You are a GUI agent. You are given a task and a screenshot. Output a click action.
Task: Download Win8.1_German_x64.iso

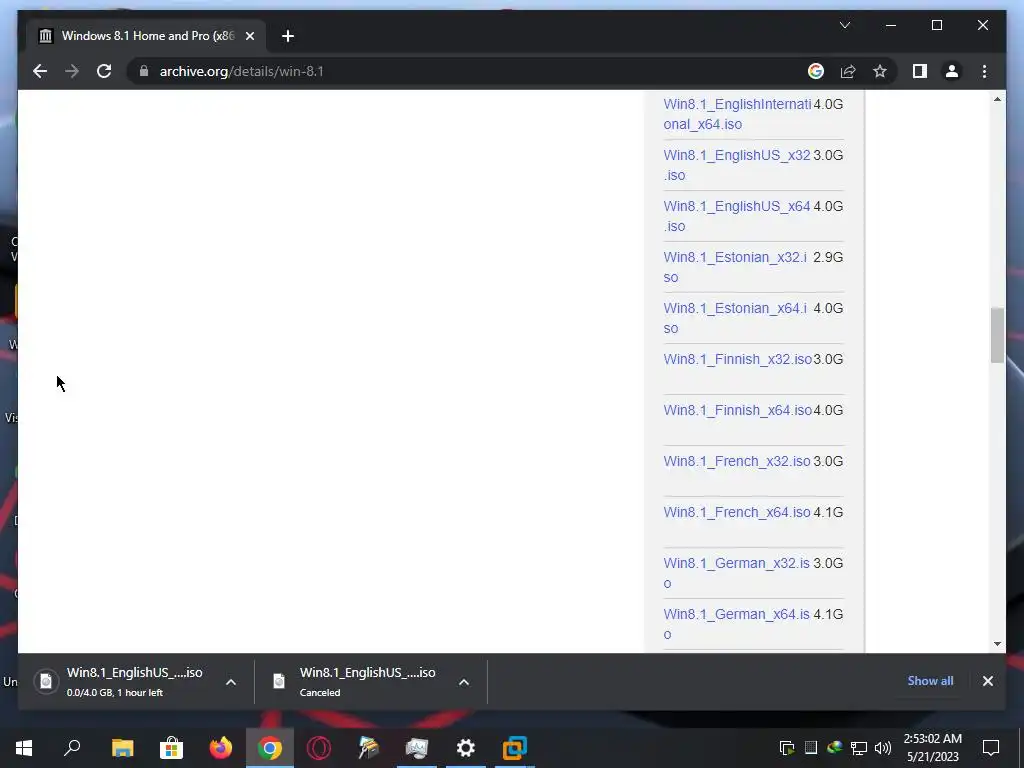(x=737, y=624)
